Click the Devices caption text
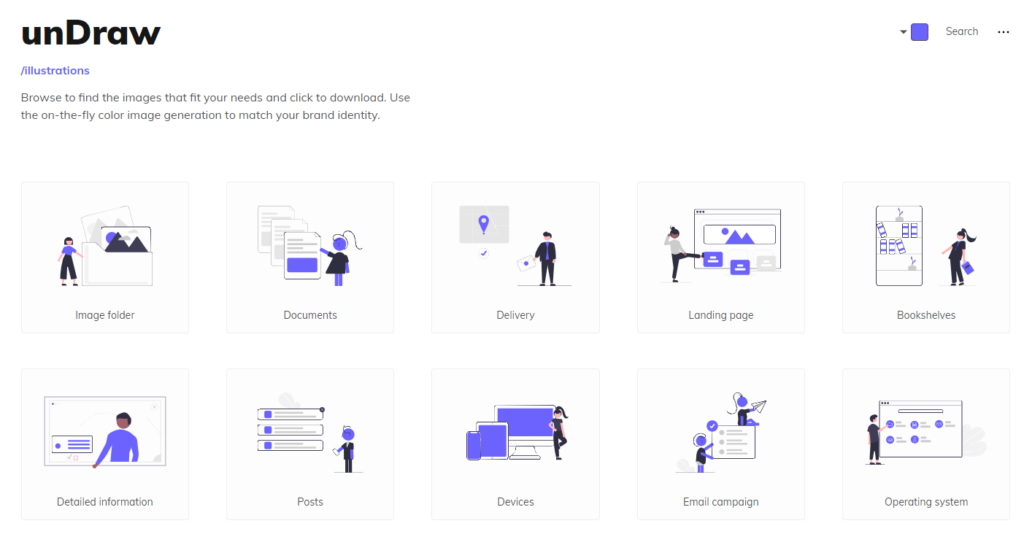This screenshot has width=1024, height=553. pyautogui.click(x=515, y=502)
